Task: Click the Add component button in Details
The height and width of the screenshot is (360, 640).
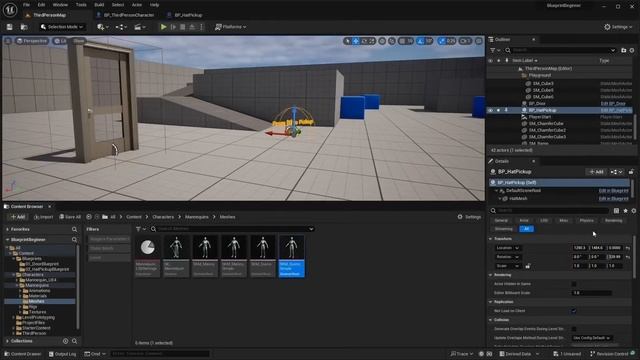Action: pos(596,172)
